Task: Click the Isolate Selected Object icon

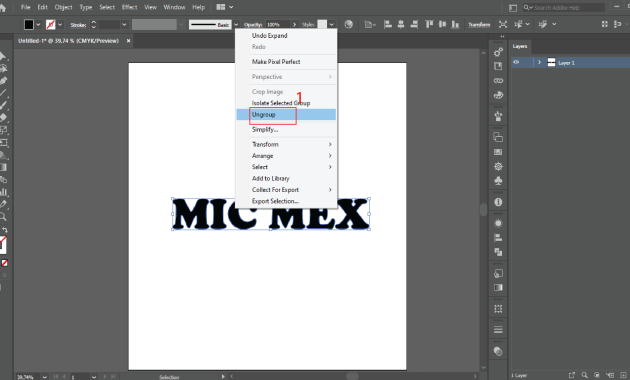Action: pyautogui.click(x=503, y=25)
